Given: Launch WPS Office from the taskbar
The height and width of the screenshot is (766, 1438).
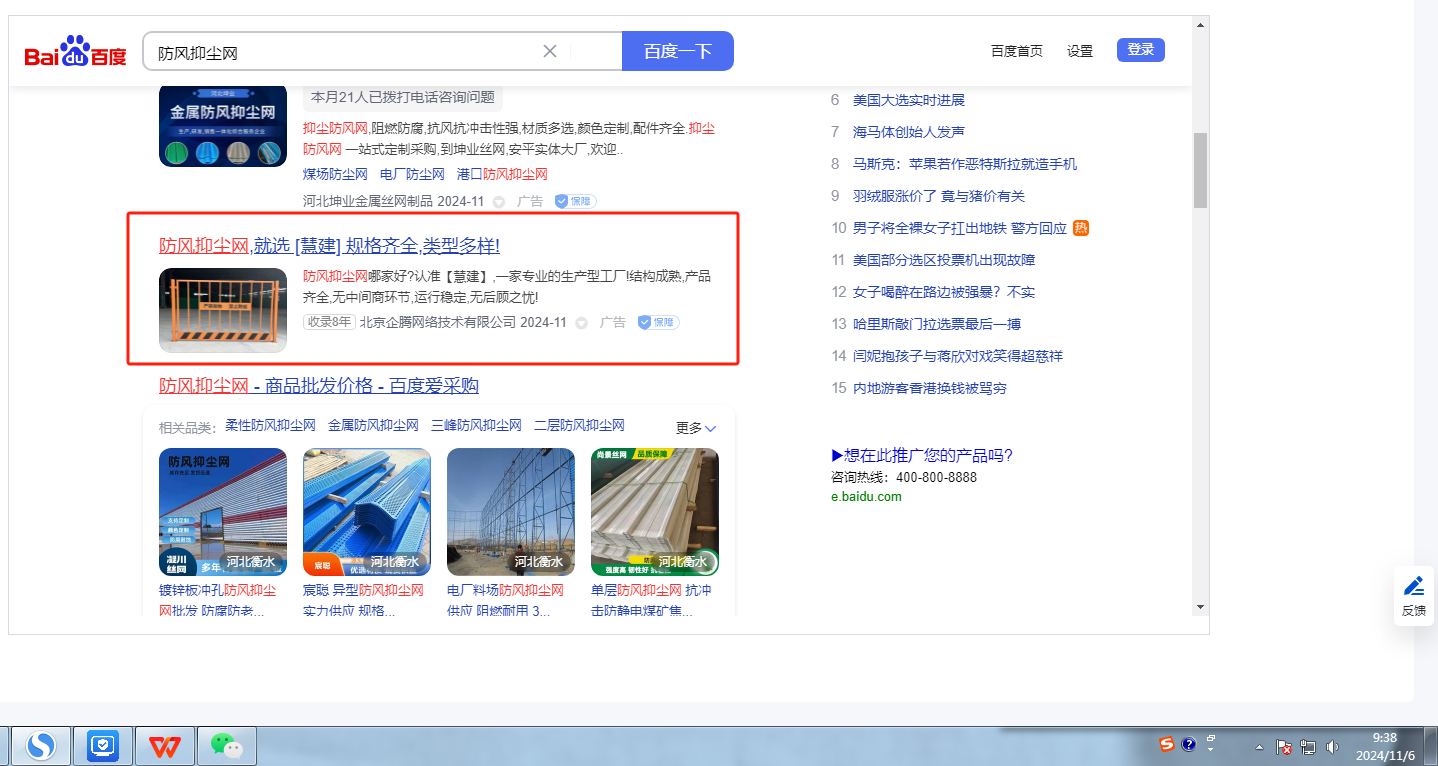Looking at the screenshot, I should click(165, 746).
